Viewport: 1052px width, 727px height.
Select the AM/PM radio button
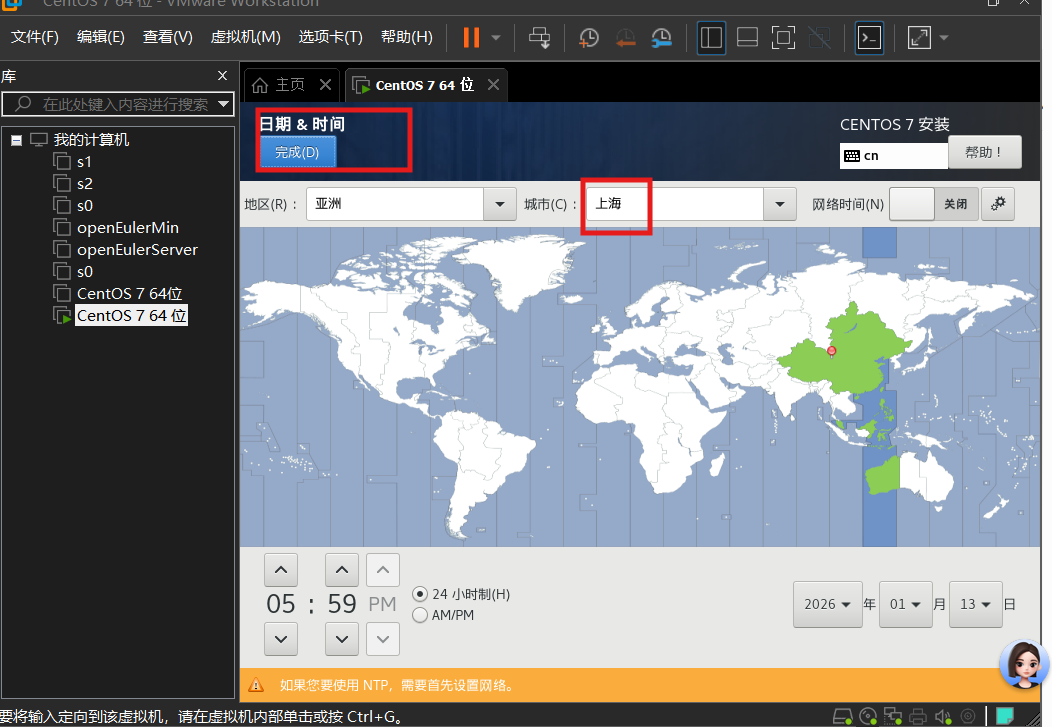[x=420, y=615]
